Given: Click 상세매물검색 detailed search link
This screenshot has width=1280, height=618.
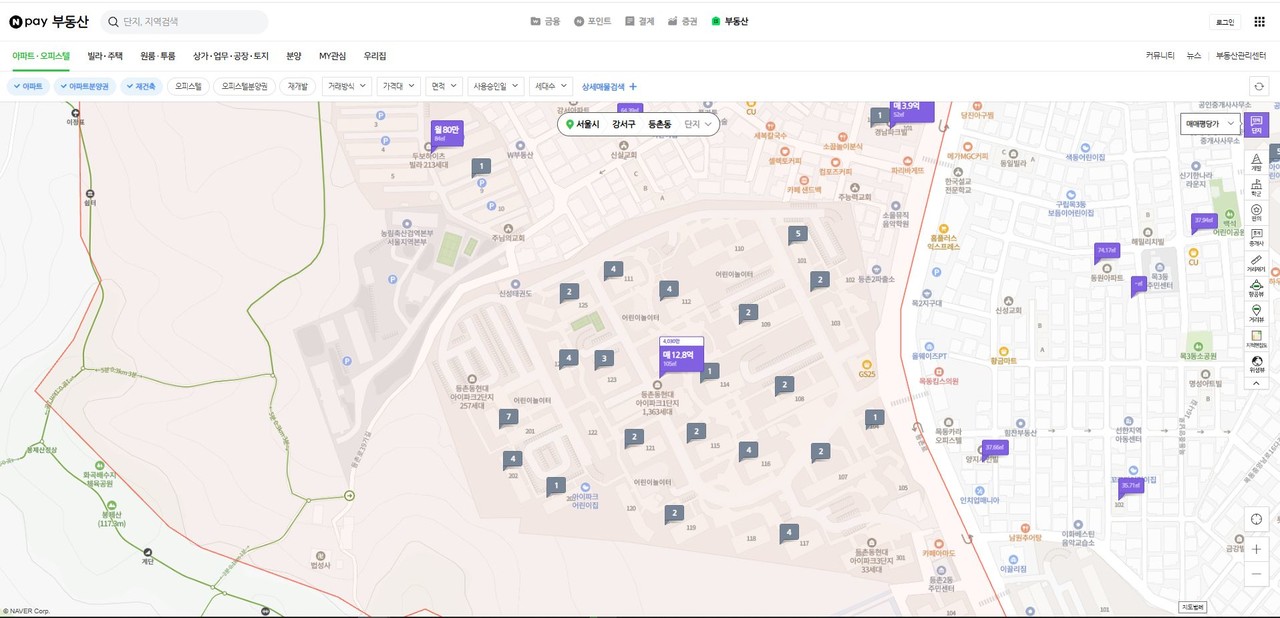Looking at the screenshot, I should (x=603, y=87).
